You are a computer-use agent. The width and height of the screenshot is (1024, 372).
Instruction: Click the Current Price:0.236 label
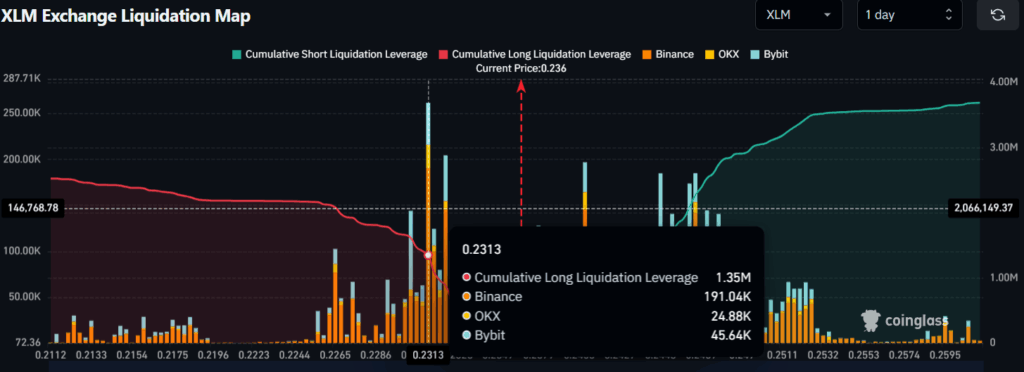pos(521,69)
